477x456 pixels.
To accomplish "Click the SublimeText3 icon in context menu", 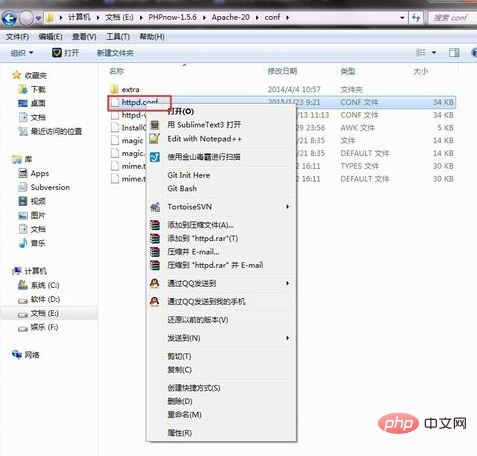I will coord(155,125).
